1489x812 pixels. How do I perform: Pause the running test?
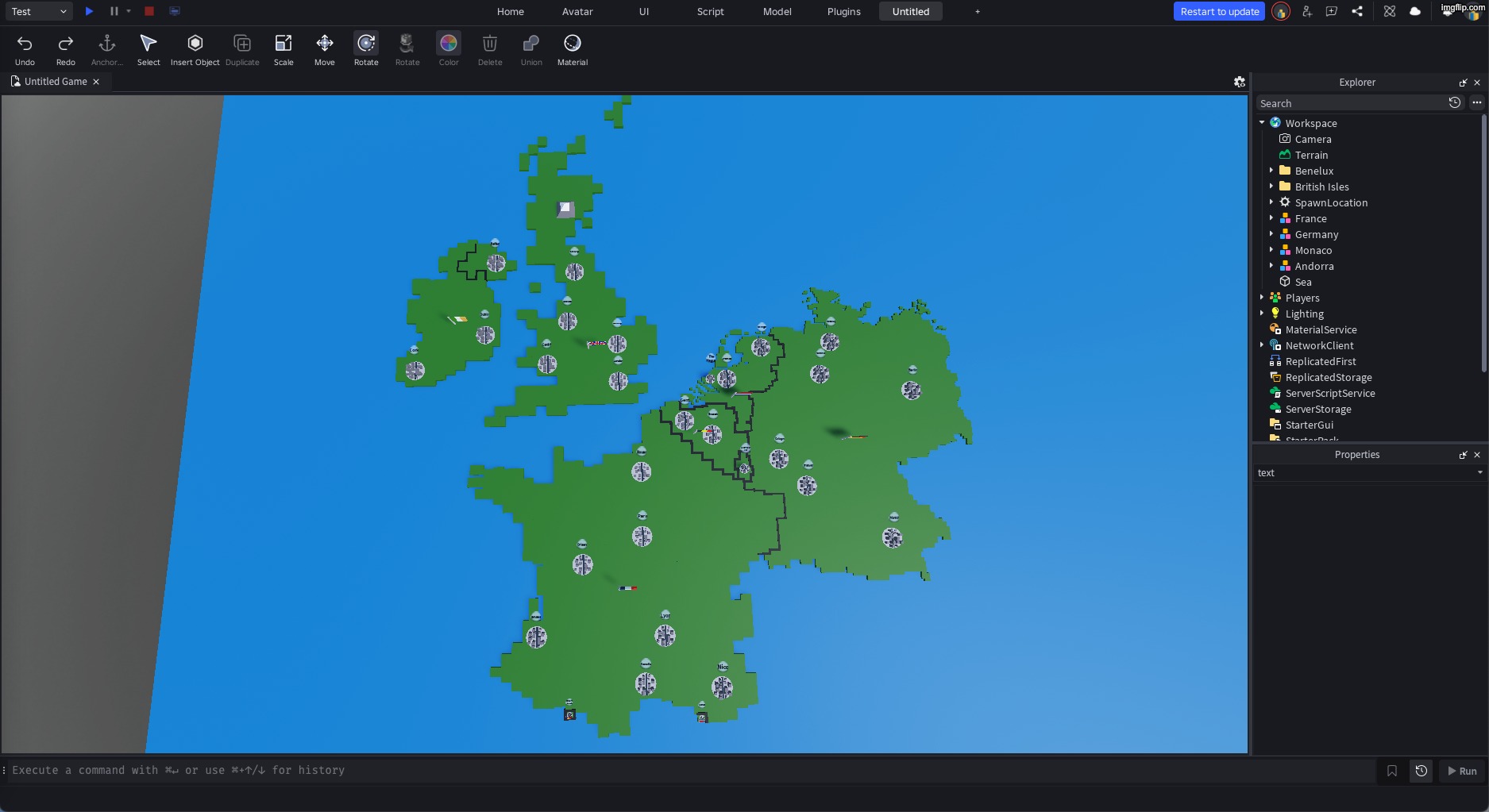[x=114, y=11]
